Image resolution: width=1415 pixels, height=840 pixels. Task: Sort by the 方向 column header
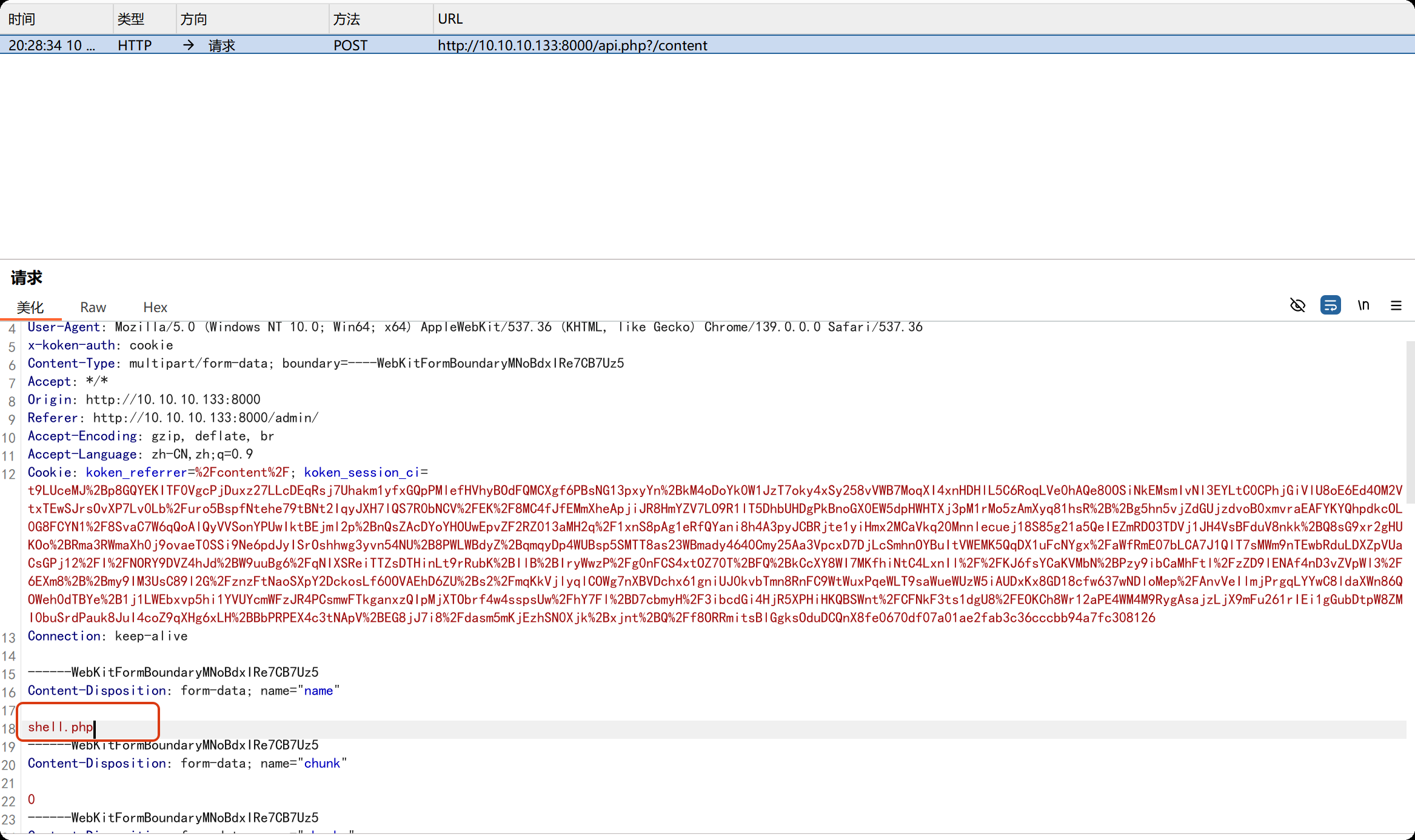(x=194, y=19)
